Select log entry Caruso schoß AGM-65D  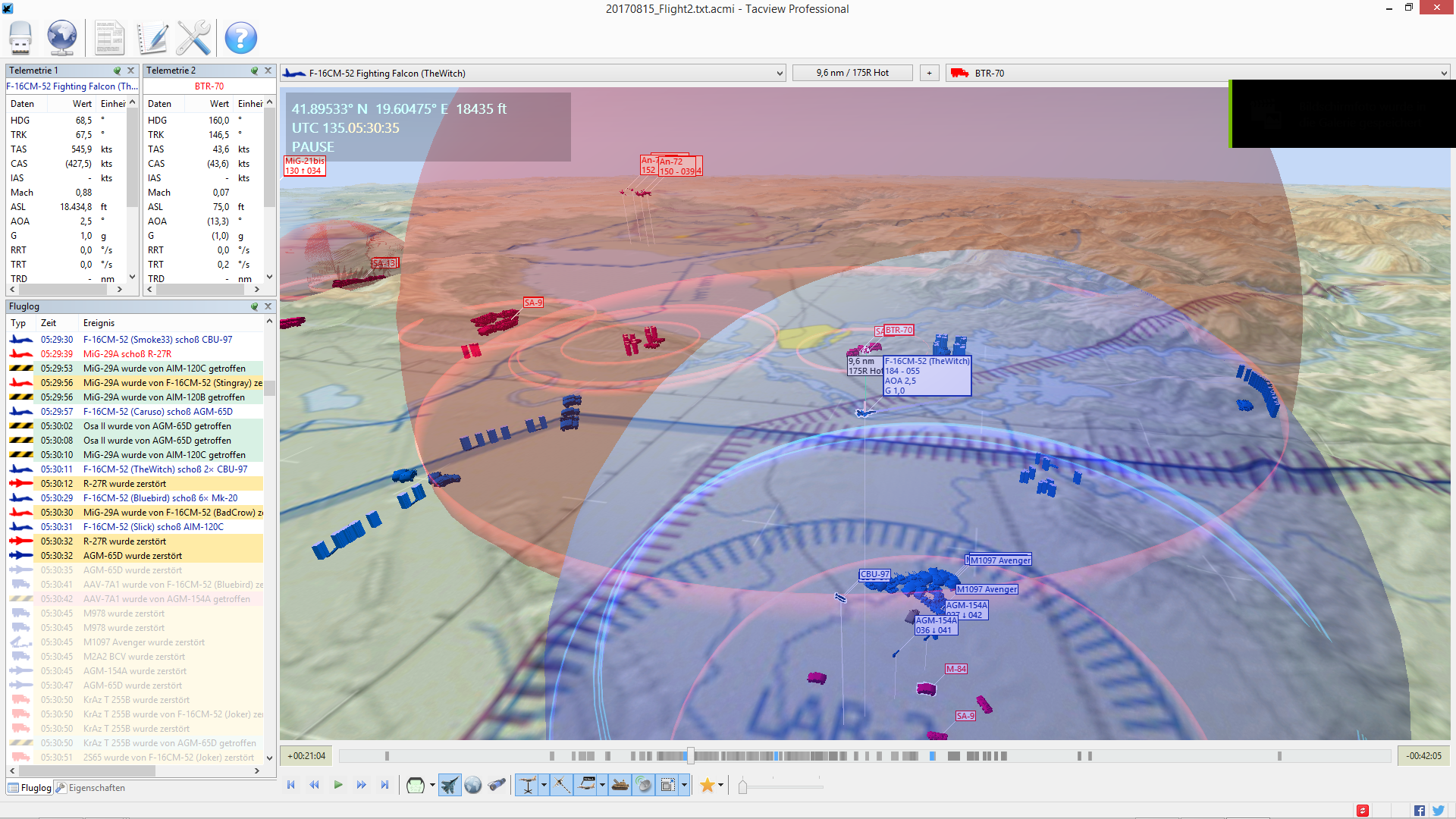tap(135, 412)
